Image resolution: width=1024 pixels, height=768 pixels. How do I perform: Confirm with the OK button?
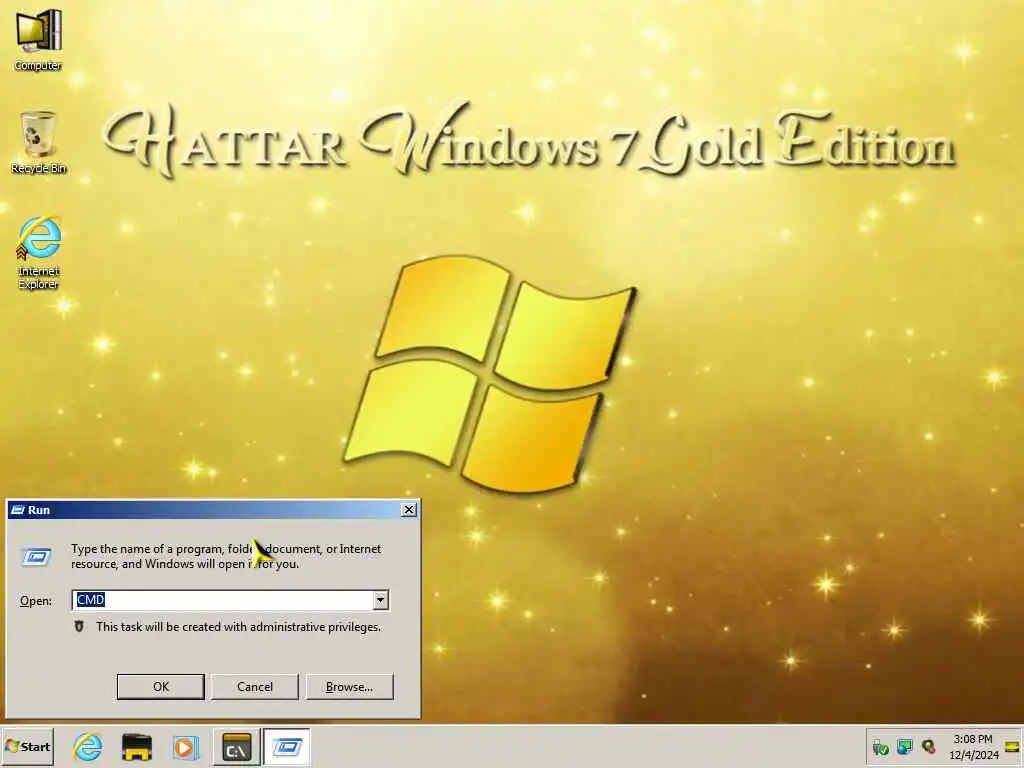pos(161,686)
